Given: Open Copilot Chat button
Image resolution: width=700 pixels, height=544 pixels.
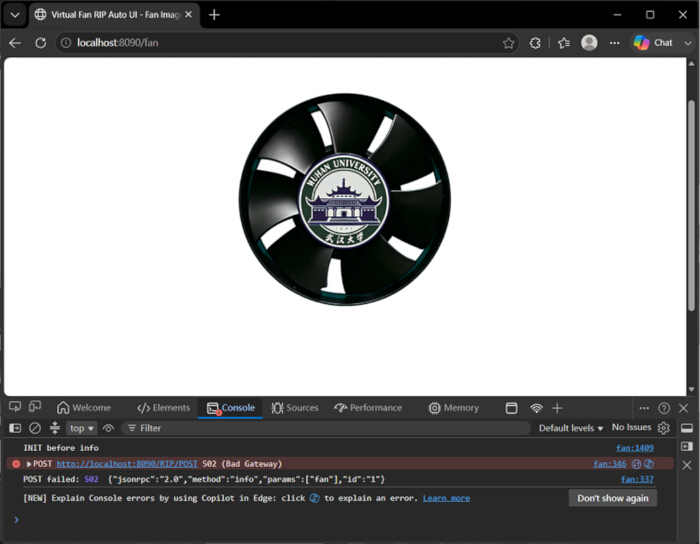Looking at the screenshot, I should [x=653, y=43].
